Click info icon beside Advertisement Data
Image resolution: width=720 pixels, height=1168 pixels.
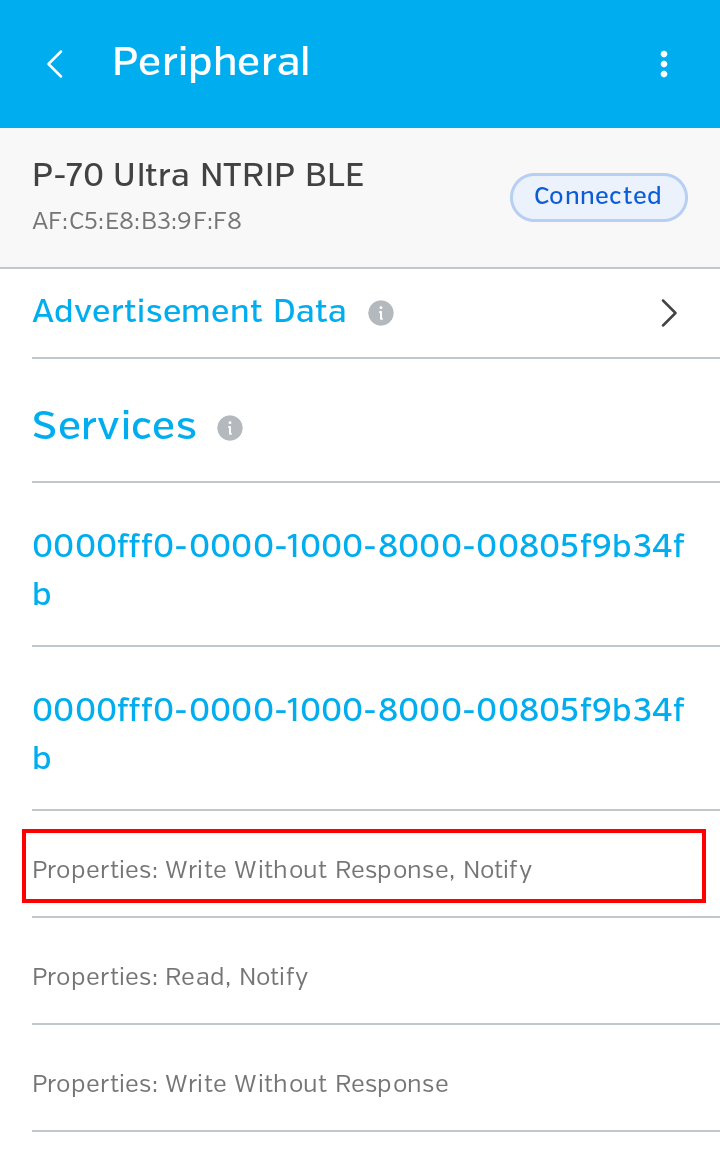click(x=381, y=313)
